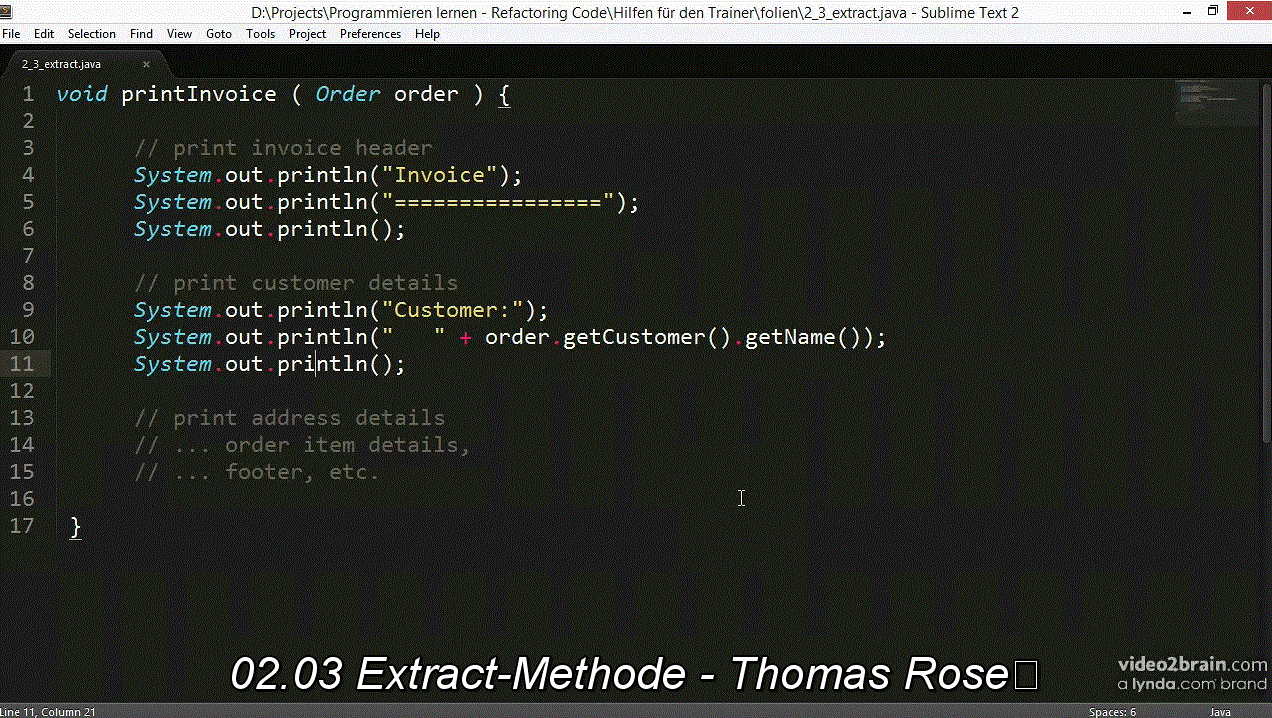Click the opening brace on line 1
Viewport: 1272px width, 718px height.
tap(504, 95)
